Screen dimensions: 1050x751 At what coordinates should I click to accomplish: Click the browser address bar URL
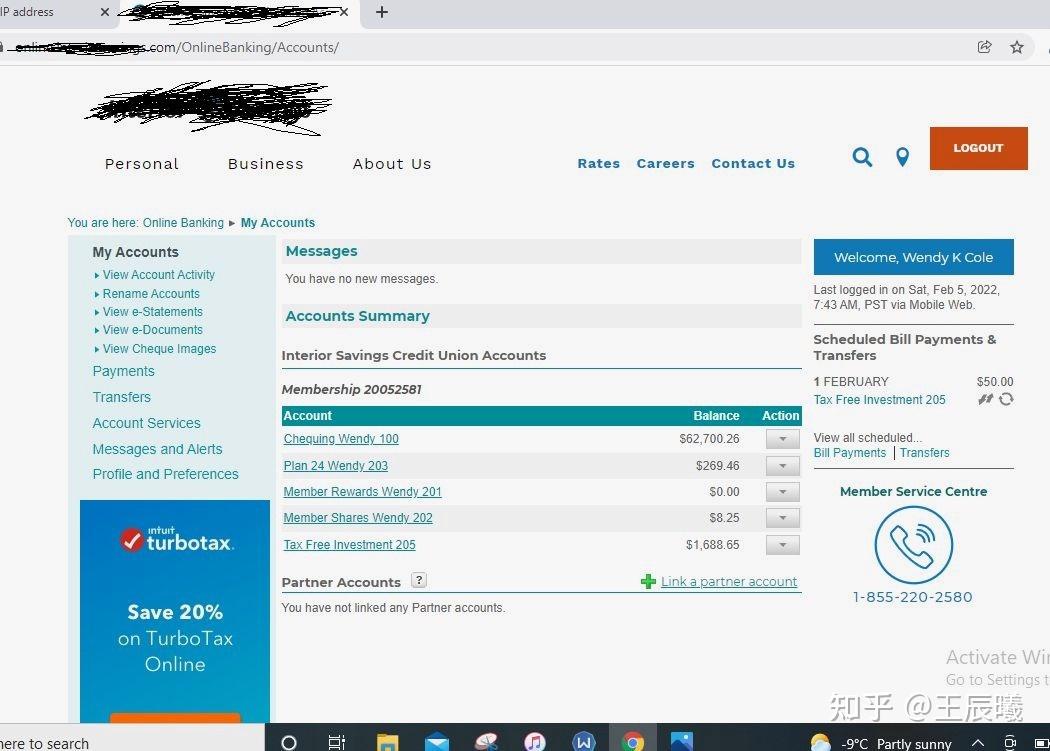pyautogui.click(x=177, y=47)
